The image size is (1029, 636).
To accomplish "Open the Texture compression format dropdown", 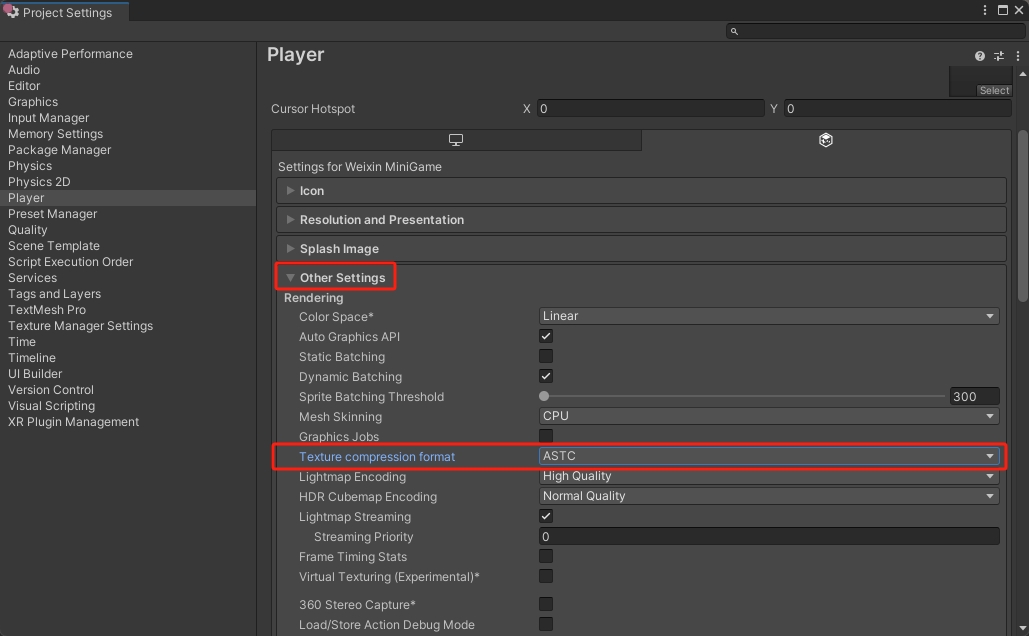I will coord(769,456).
